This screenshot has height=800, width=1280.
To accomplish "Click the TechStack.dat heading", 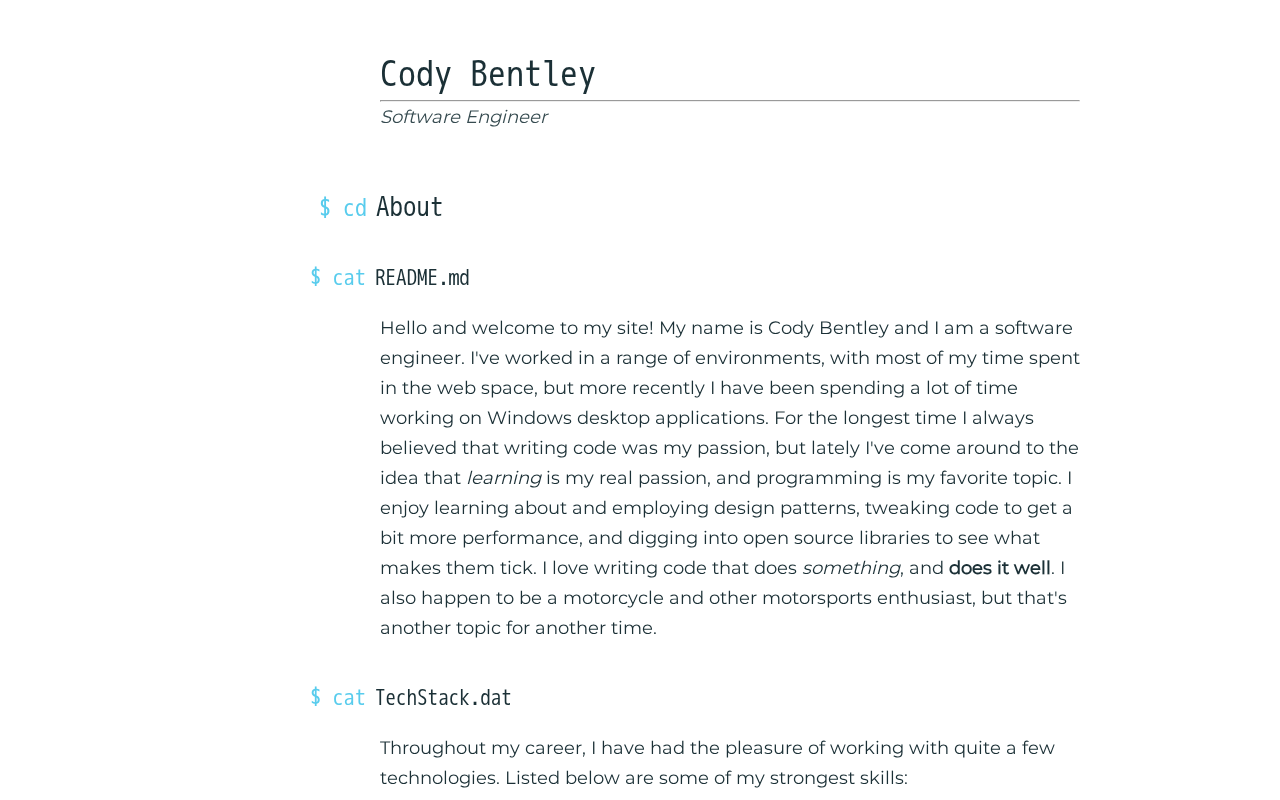I will (x=443, y=698).
